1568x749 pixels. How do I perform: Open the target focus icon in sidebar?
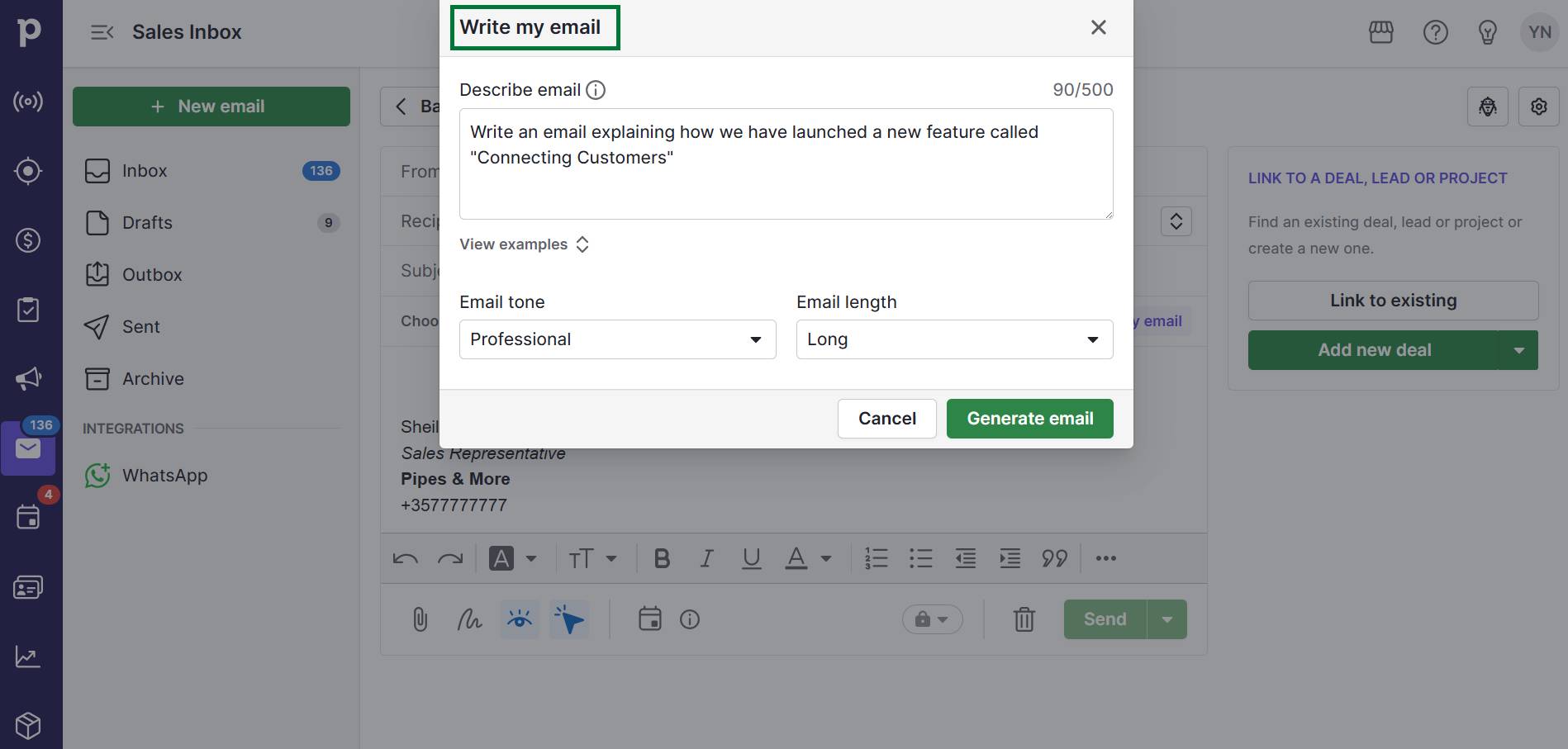(x=28, y=171)
